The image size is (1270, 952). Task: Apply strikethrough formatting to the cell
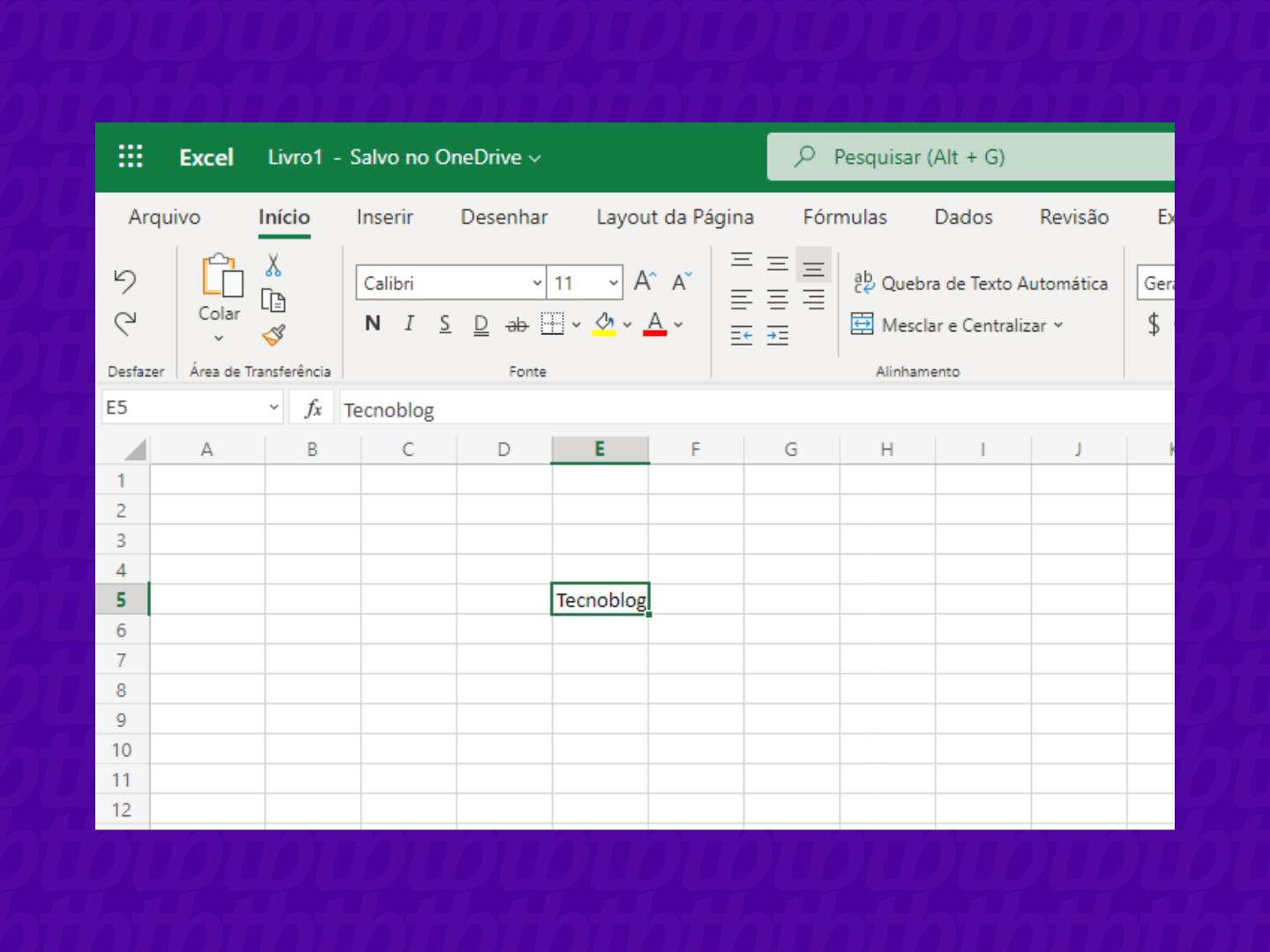tap(517, 324)
